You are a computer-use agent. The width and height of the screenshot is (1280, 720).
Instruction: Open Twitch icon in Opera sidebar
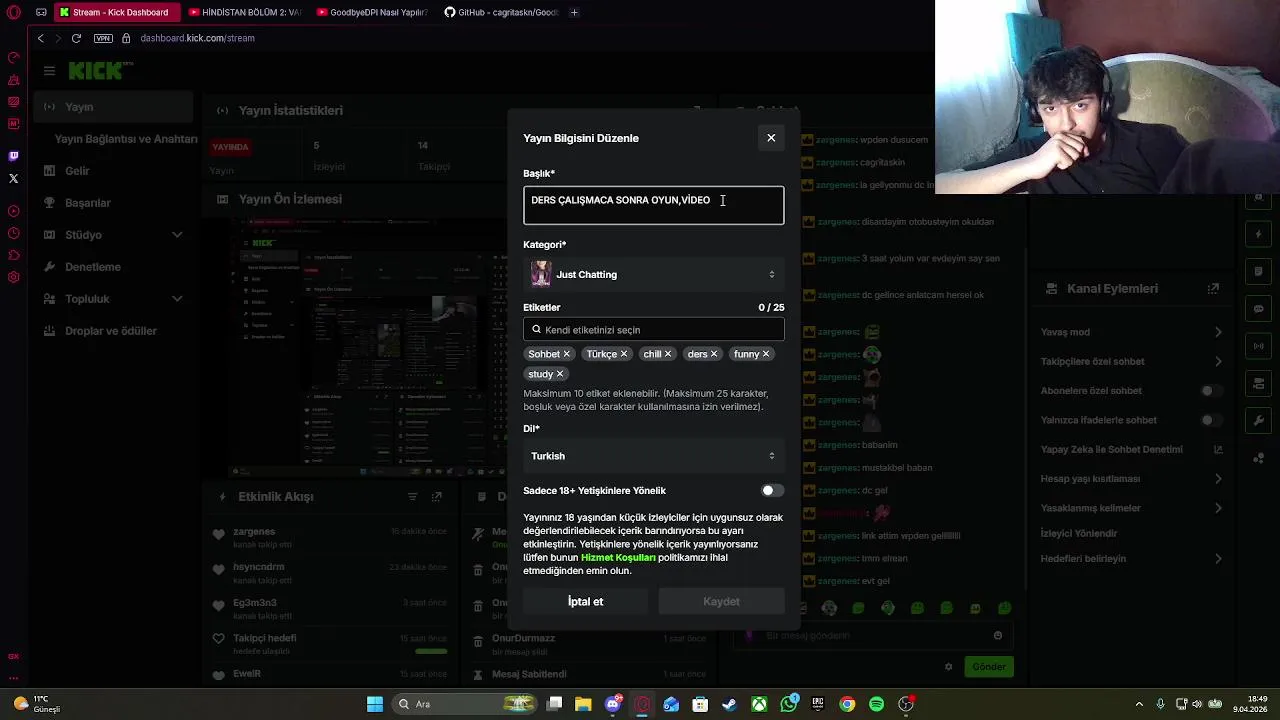point(13,156)
